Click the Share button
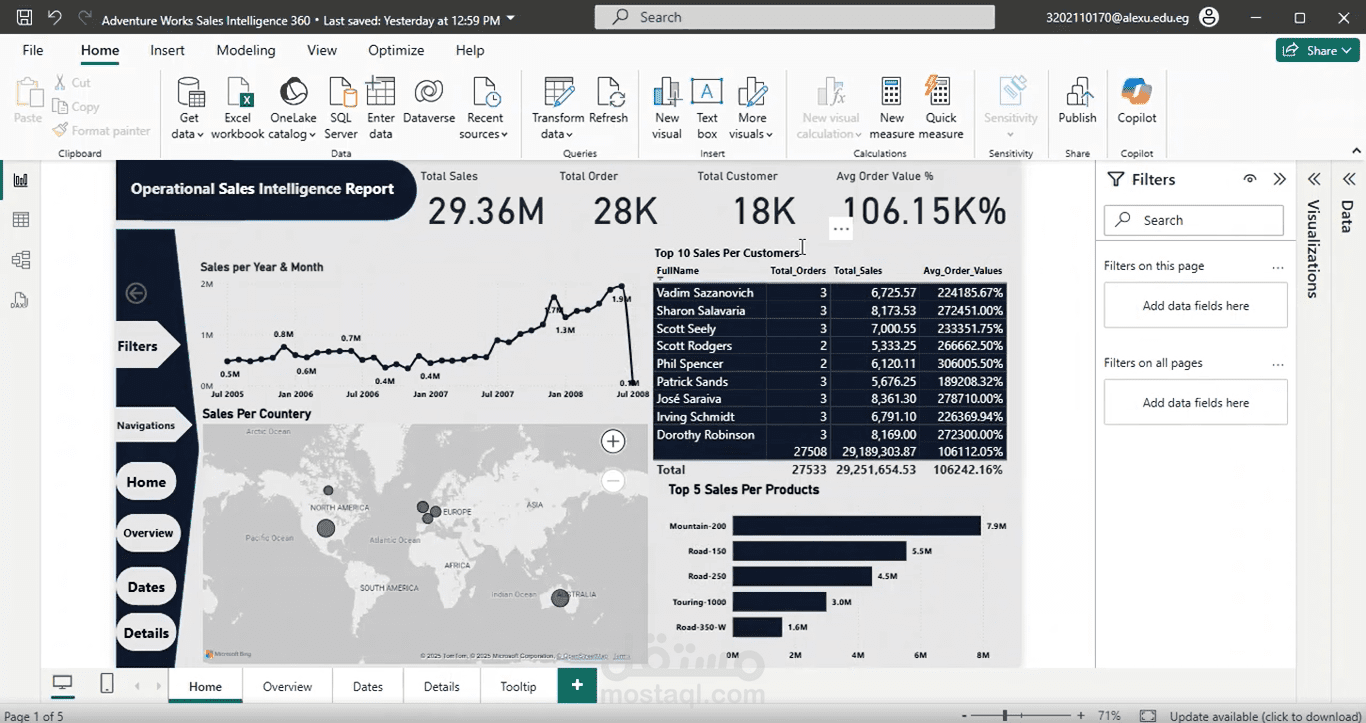Image resolution: width=1366 pixels, height=723 pixels. pyautogui.click(x=1317, y=49)
